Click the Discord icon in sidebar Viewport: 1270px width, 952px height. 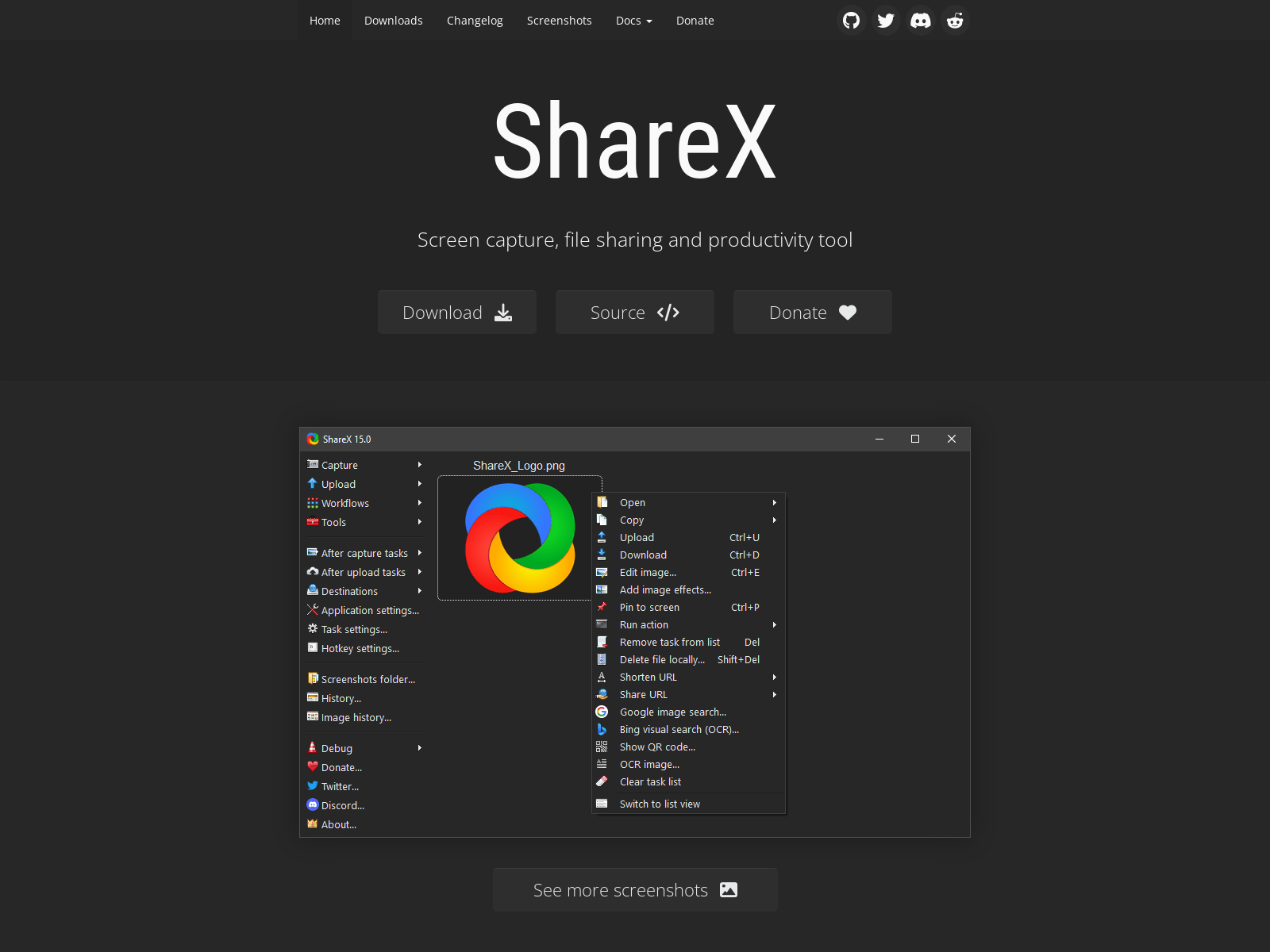point(313,805)
